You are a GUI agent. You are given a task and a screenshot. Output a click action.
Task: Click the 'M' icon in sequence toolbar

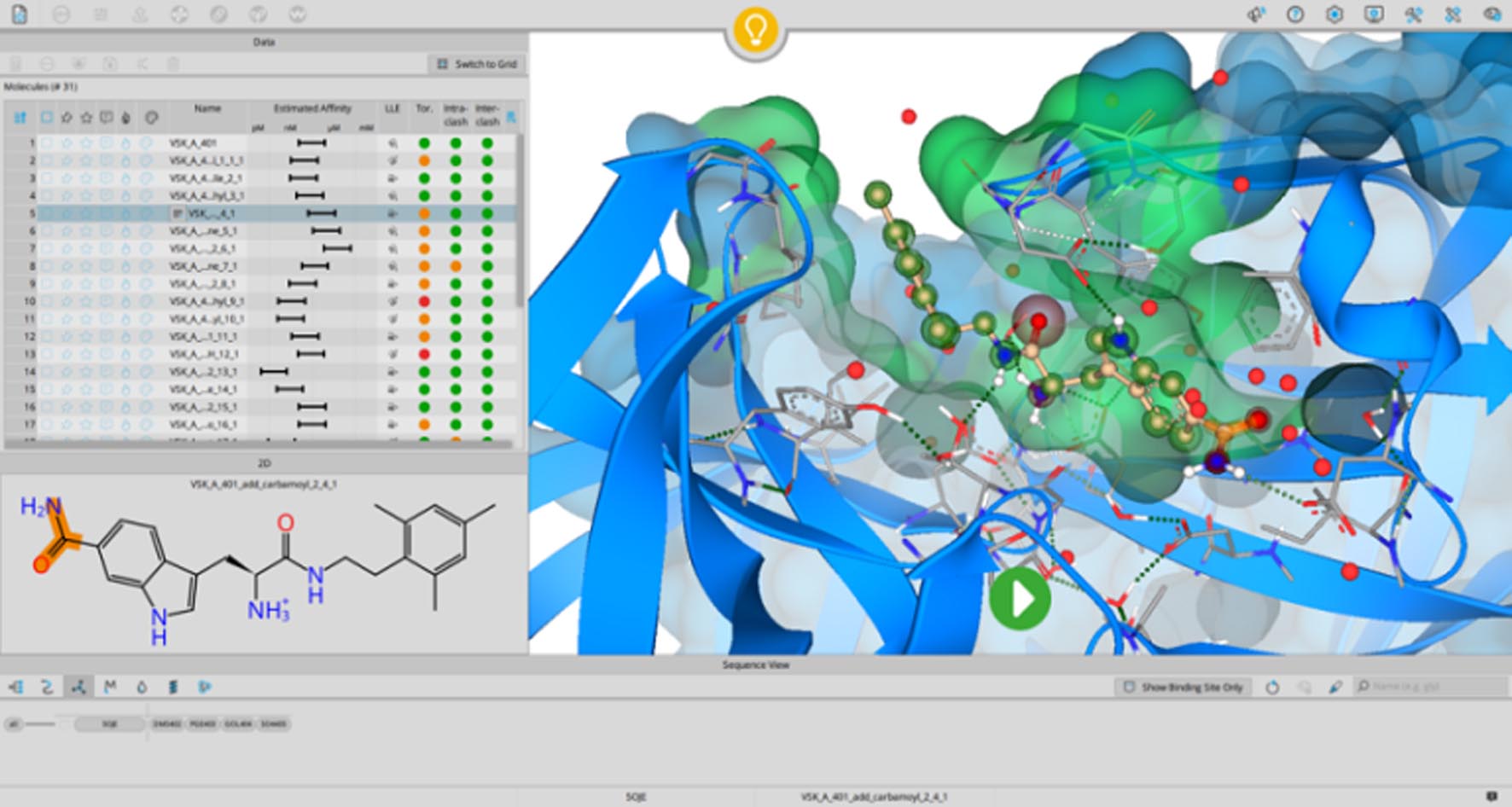pyautogui.click(x=110, y=687)
